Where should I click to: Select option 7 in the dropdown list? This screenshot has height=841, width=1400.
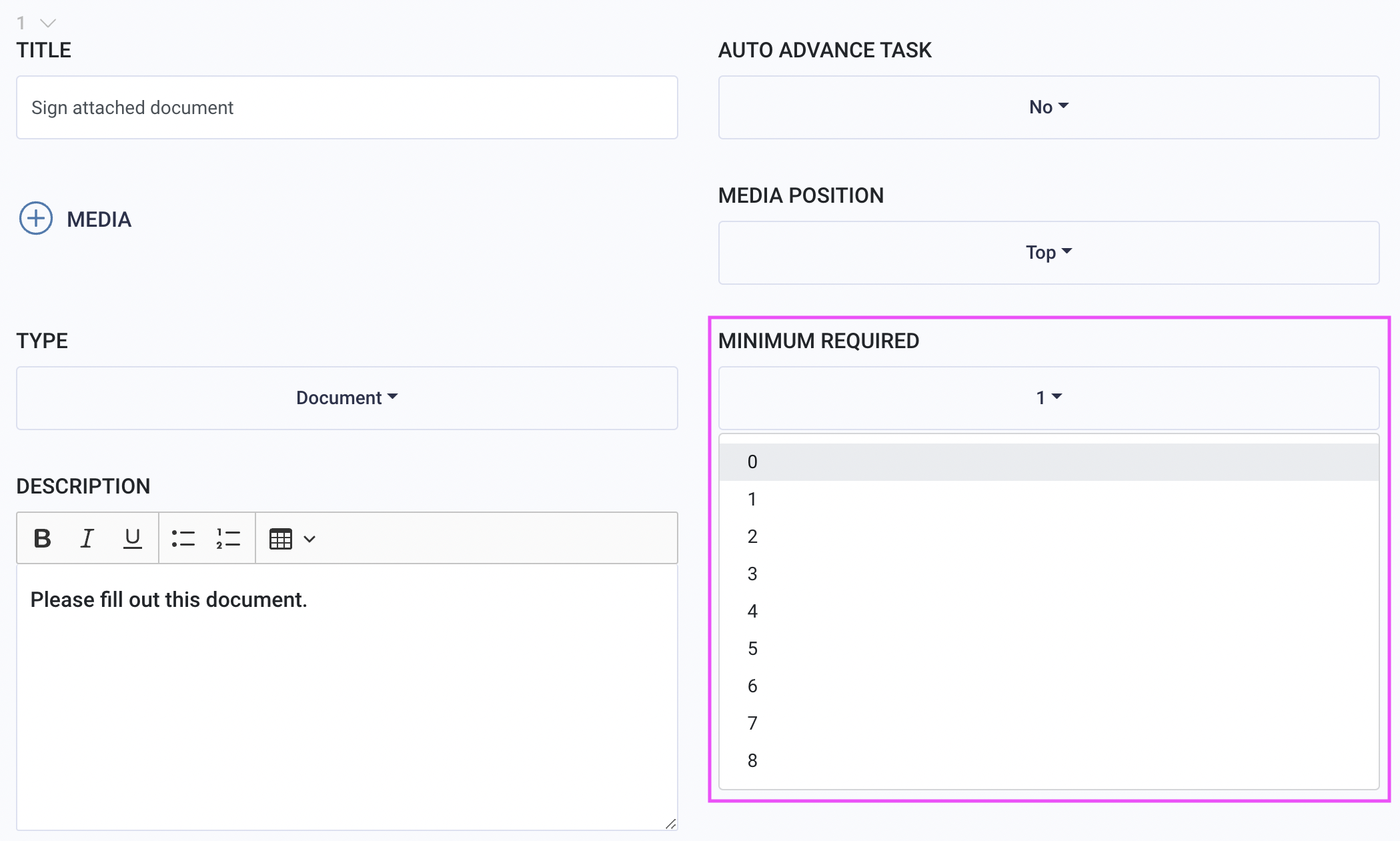1048,724
